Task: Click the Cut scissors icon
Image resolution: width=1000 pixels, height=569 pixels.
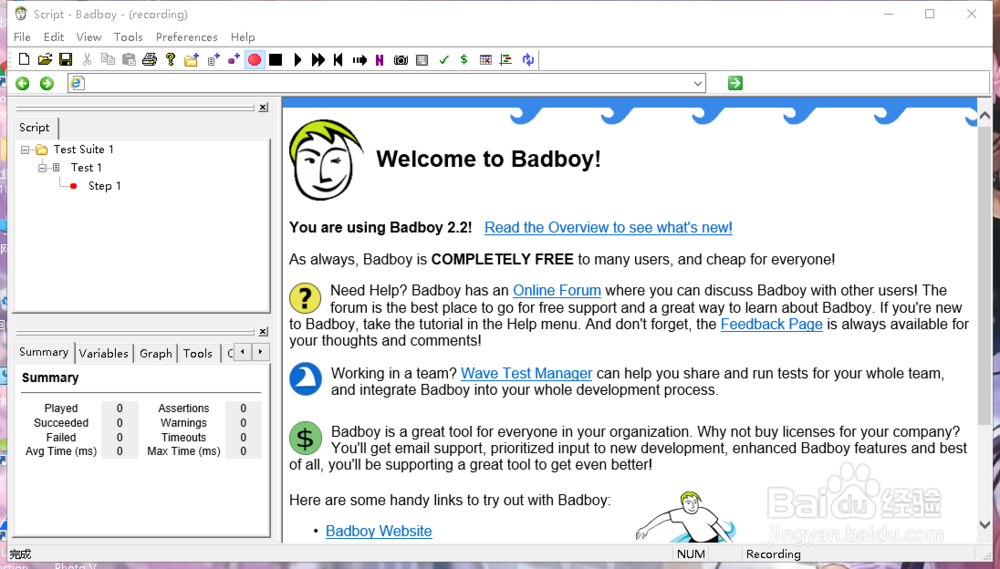Action: (x=87, y=59)
